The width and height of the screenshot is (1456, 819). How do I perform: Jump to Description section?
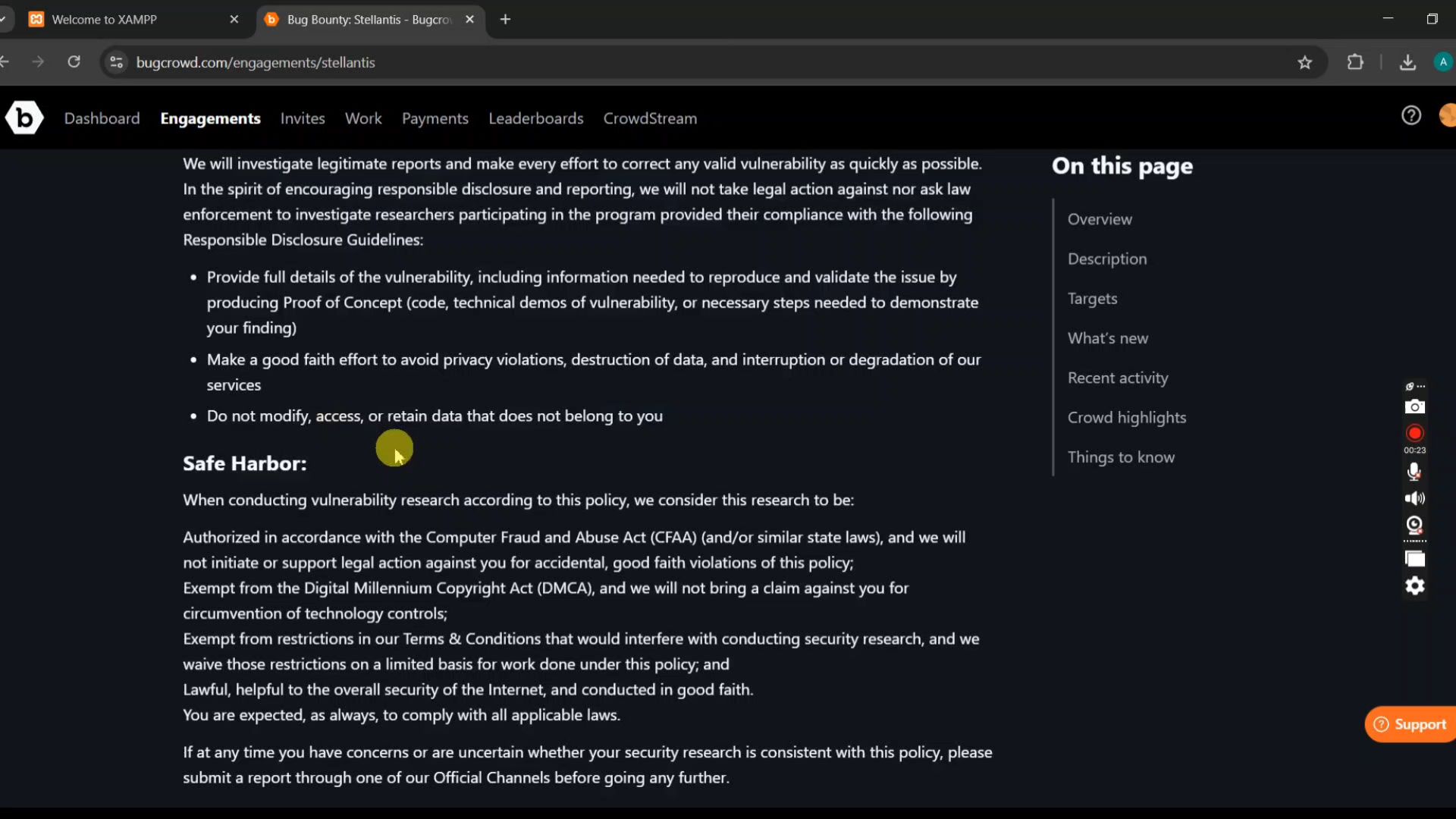[1107, 259]
